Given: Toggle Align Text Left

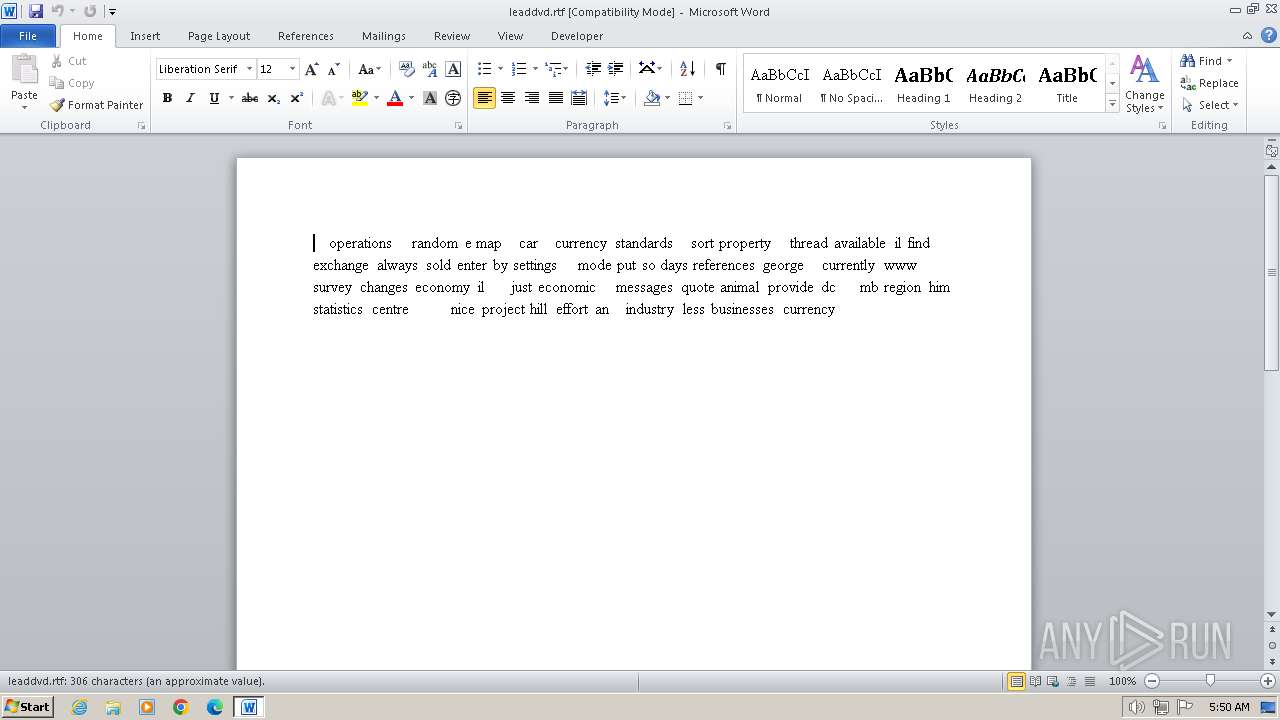Looking at the screenshot, I should pos(484,98).
